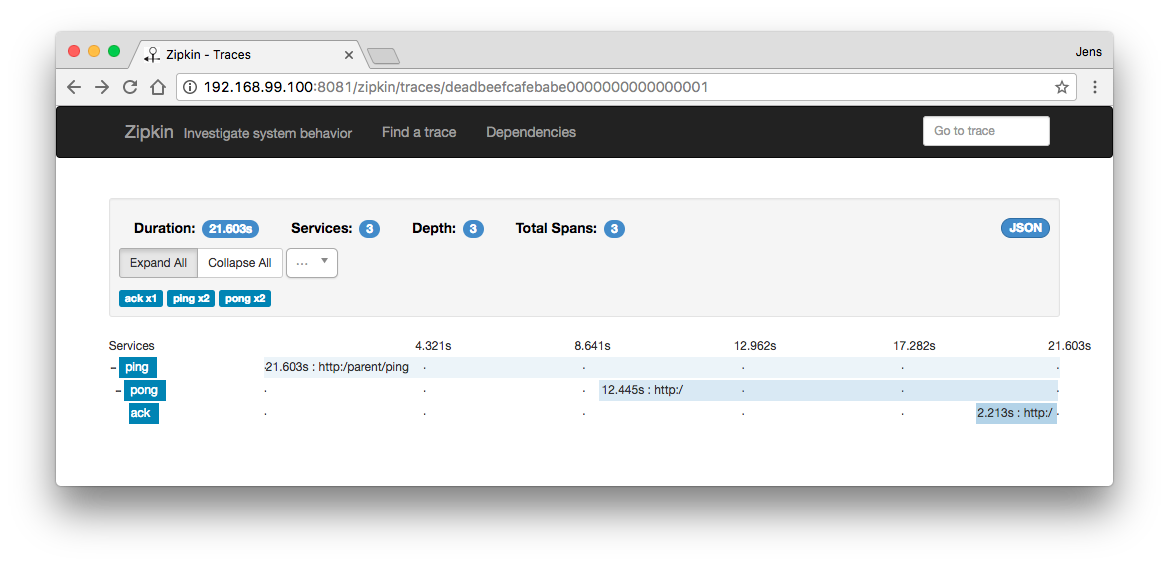1169x566 pixels.
Task: Collapse the ping service tree row
Action: (113, 368)
